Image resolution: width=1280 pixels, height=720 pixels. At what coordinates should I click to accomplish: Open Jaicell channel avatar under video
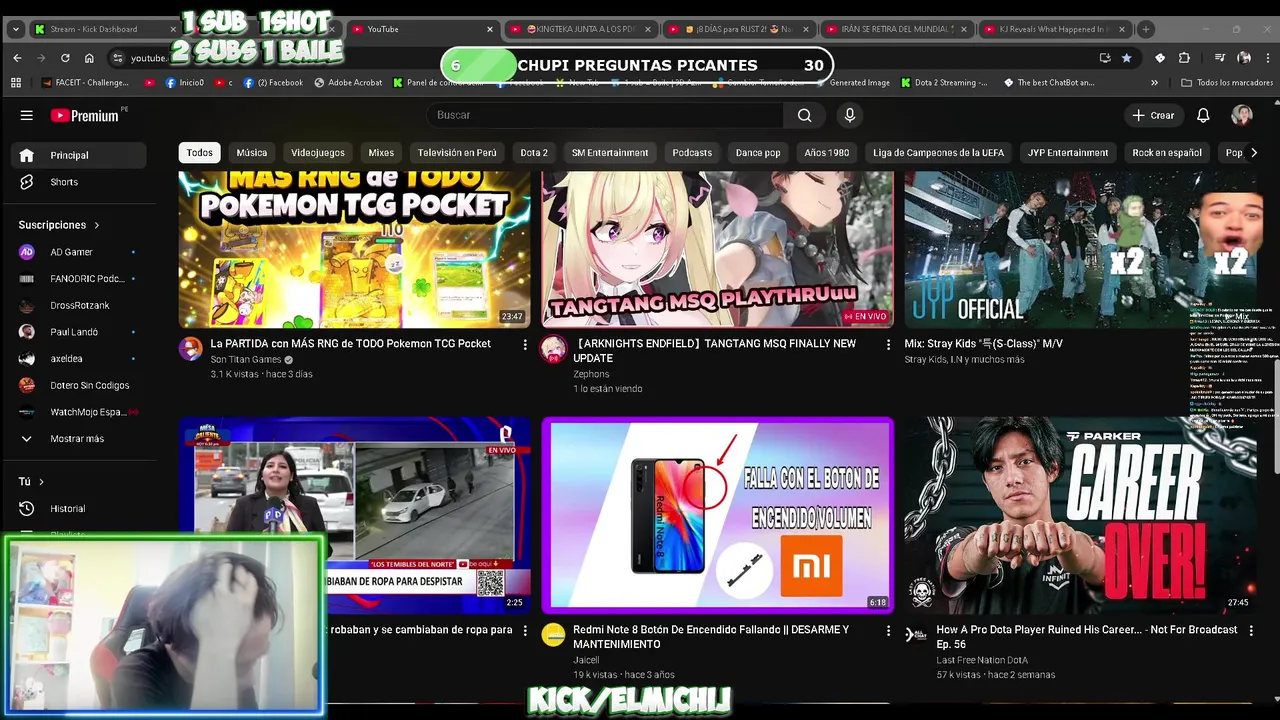[553, 635]
